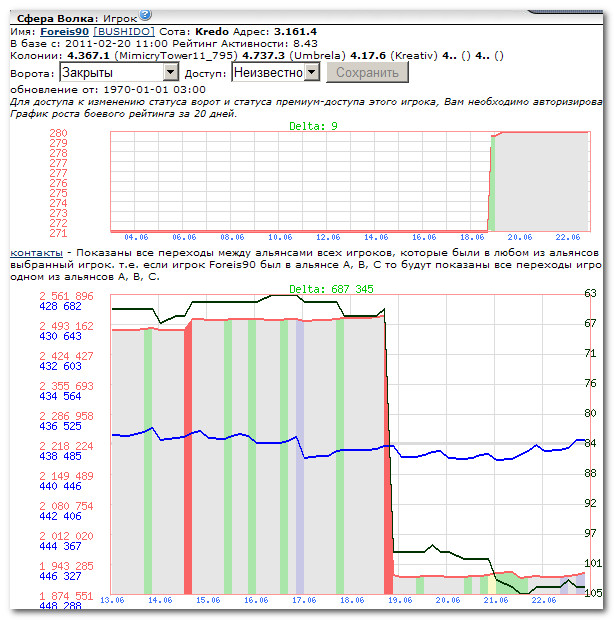Expand the Ворота dropdown arrow
This screenshot has width=614, height=620.
click(x=170, y=72)
